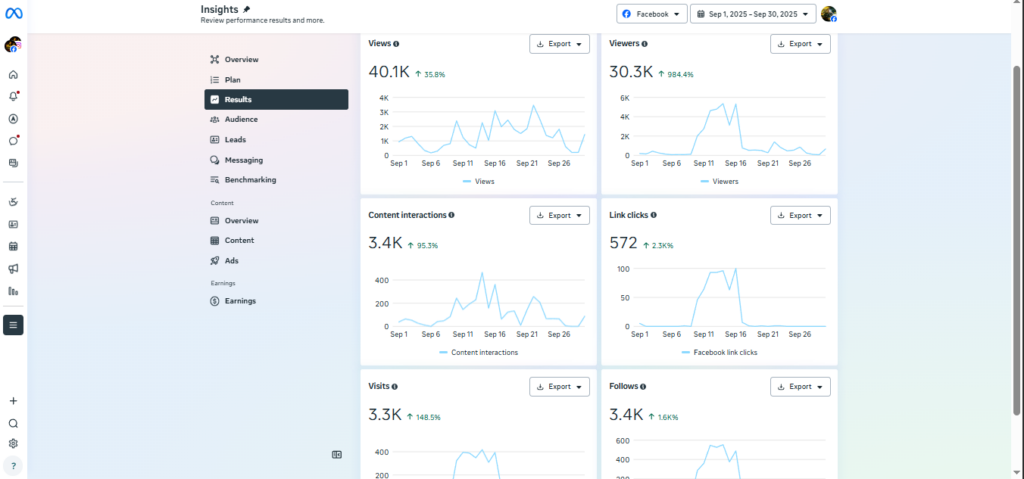Click Export button on Follows card
1024x479 pixels.
pos(801,387)
